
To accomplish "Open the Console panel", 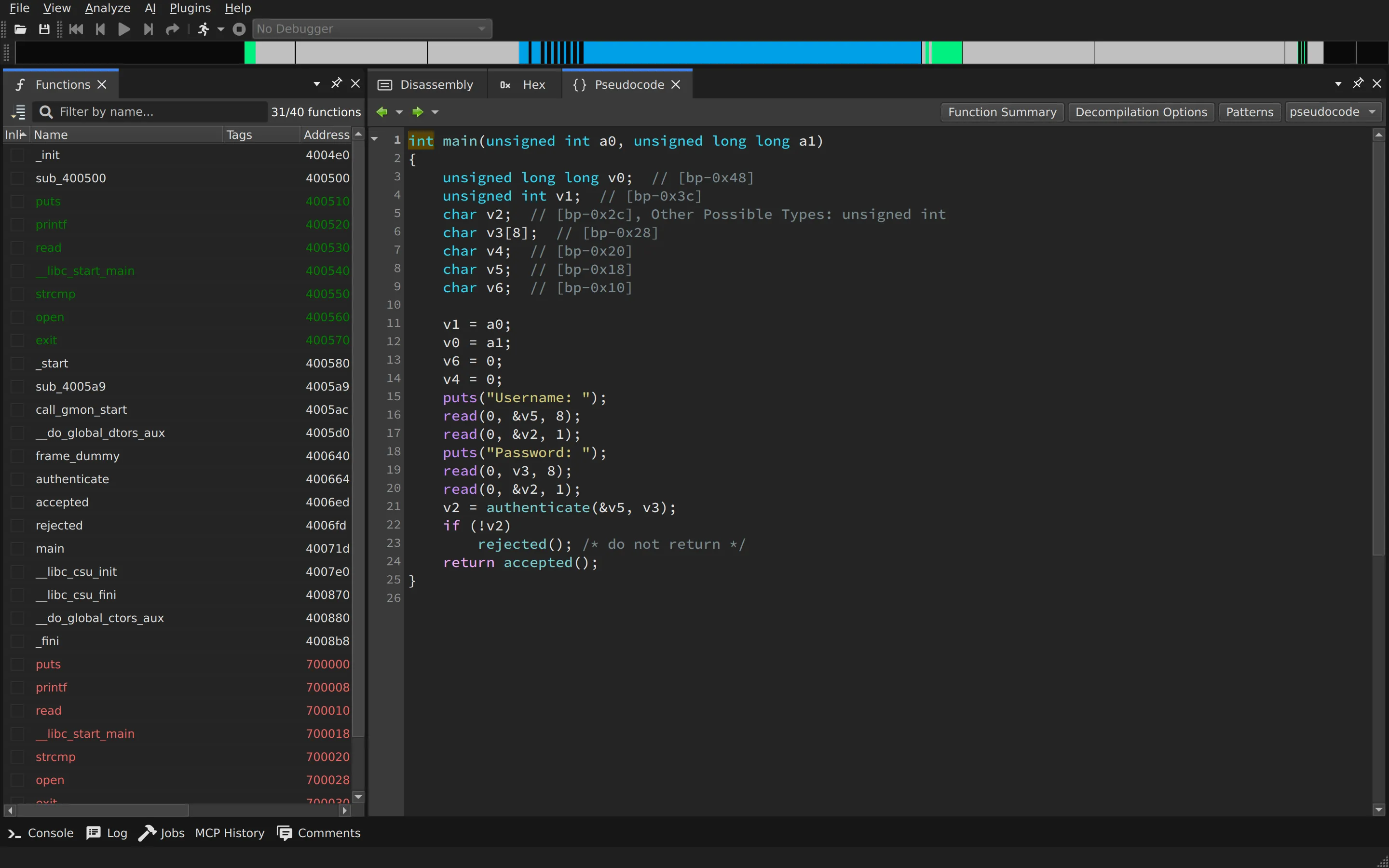I will pos(40,833).
